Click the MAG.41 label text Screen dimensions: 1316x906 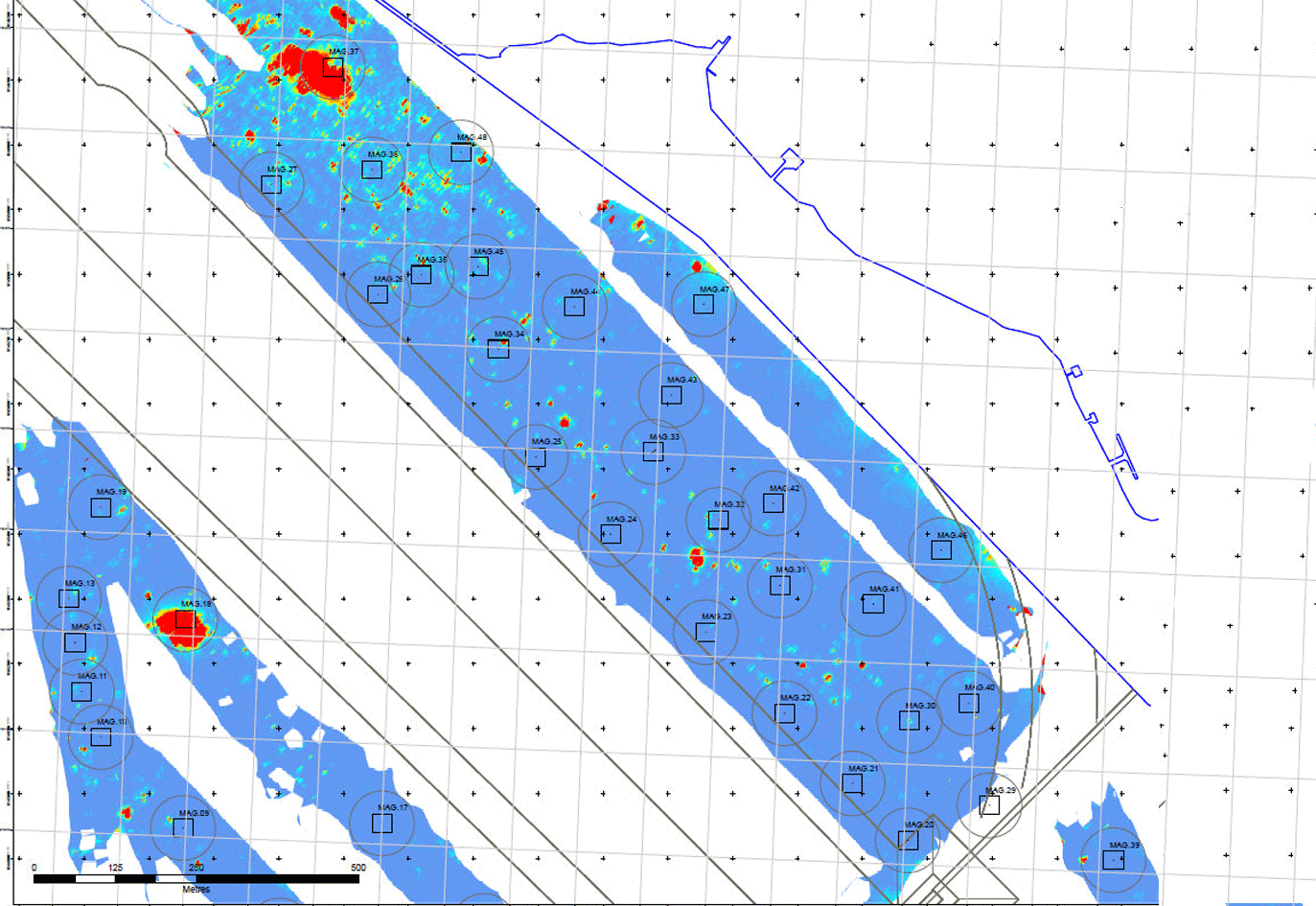(884, 590)
